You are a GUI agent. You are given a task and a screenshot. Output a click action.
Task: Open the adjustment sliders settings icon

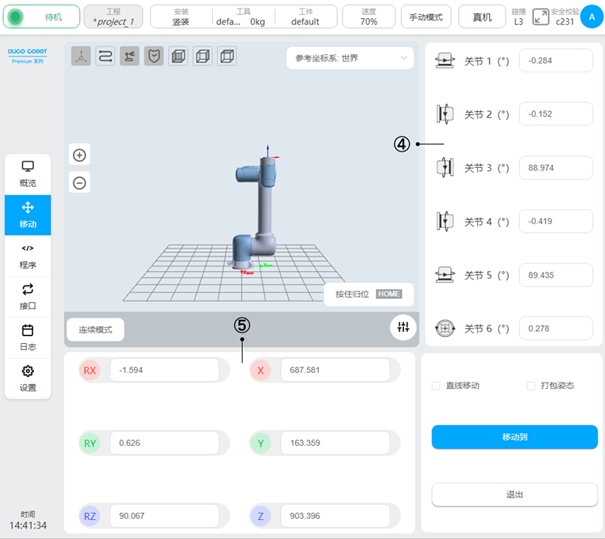tap(402, 327)
